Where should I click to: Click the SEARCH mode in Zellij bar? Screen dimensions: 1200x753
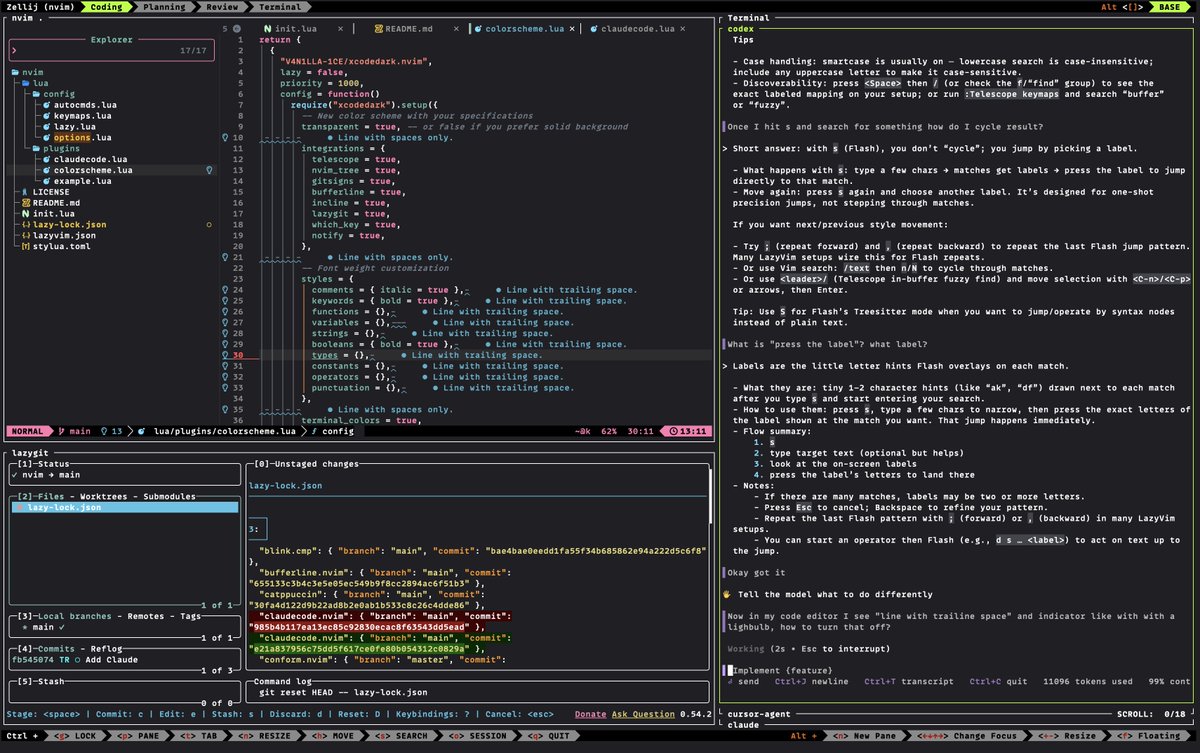click(x=400, y=736)
